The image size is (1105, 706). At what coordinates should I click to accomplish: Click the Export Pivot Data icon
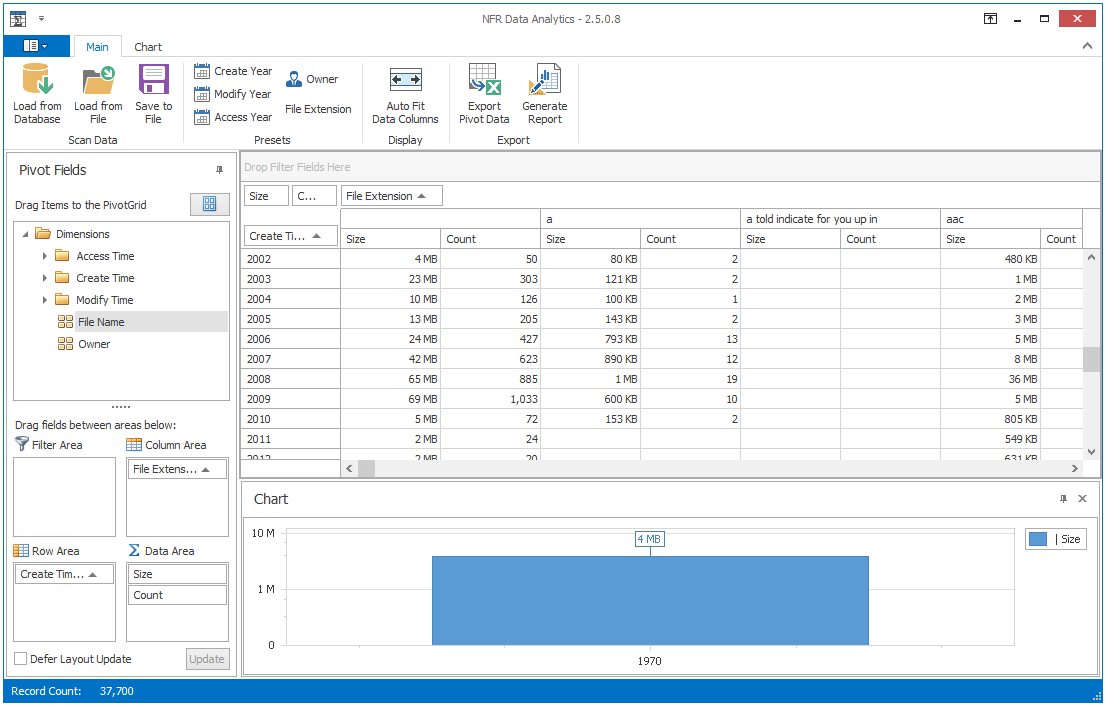[x=484, y=80]
